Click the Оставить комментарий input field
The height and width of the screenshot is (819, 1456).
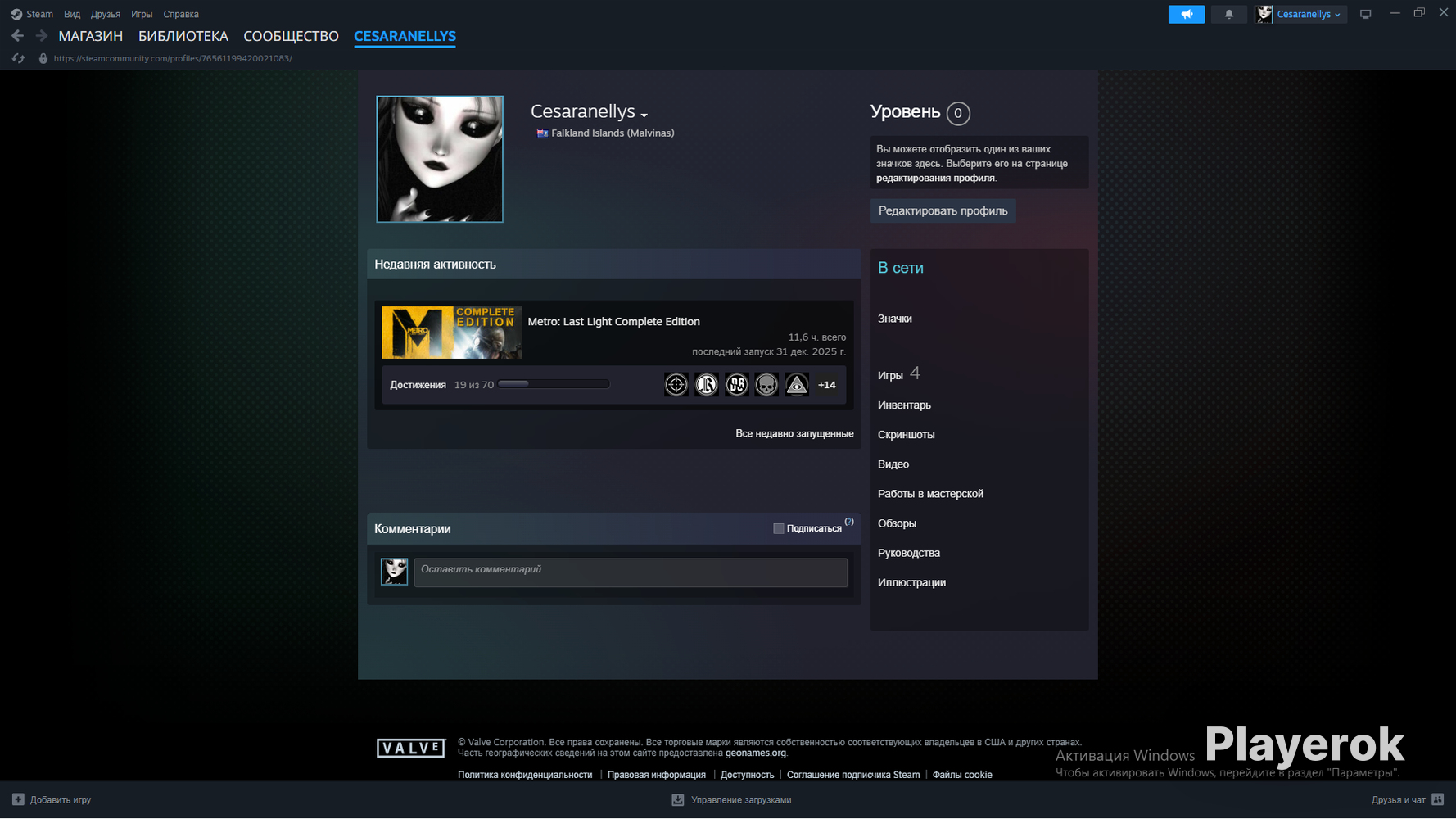[x=631, y=572]
